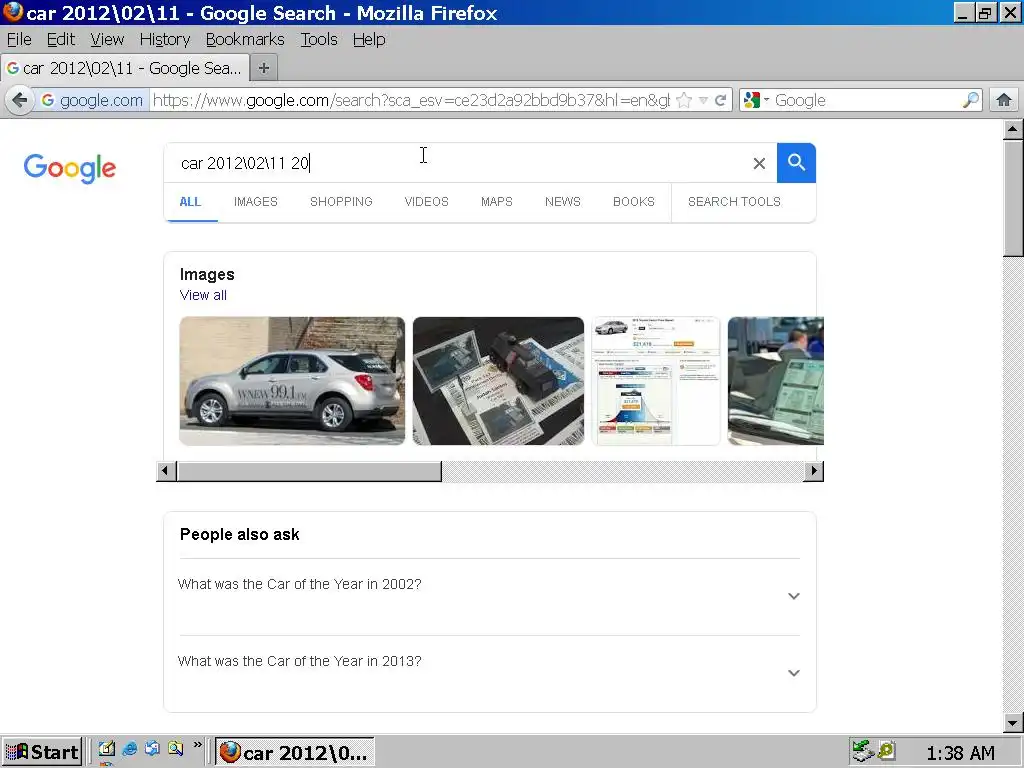1024x768 pixels.
Task: Open the History menu
Action: coord(165,40)
